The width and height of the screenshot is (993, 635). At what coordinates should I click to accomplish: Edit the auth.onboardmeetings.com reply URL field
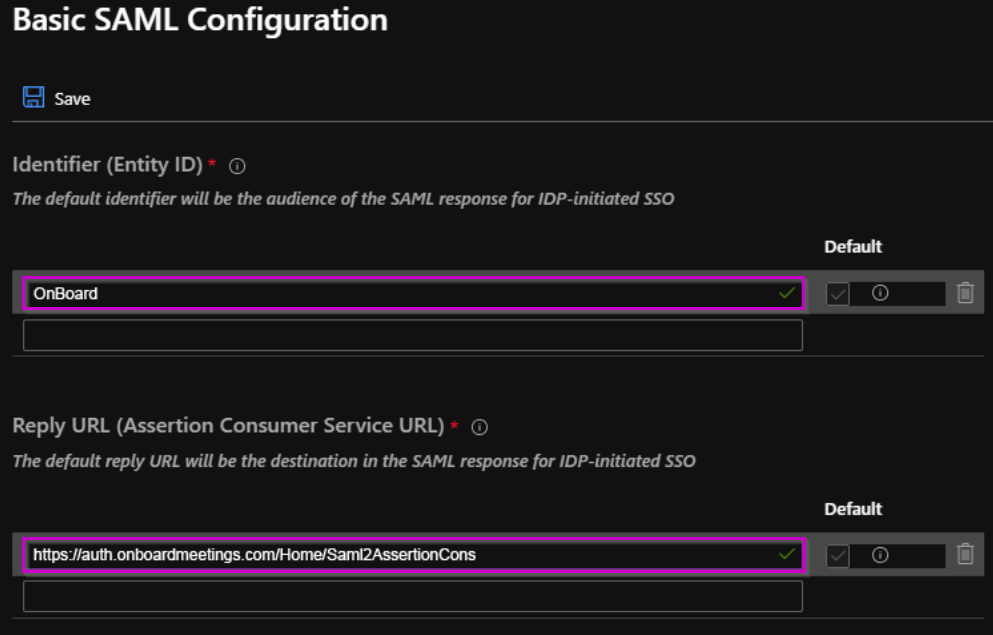coord(414,555)
